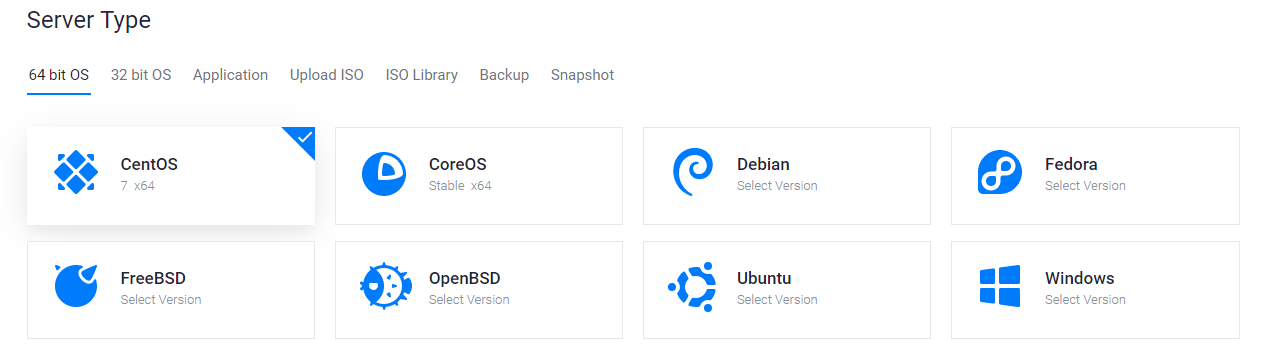The width and height of the screenshot is (1276, 360).
Task: Click the Ubuntu circle logo
Action: (692, 287)
